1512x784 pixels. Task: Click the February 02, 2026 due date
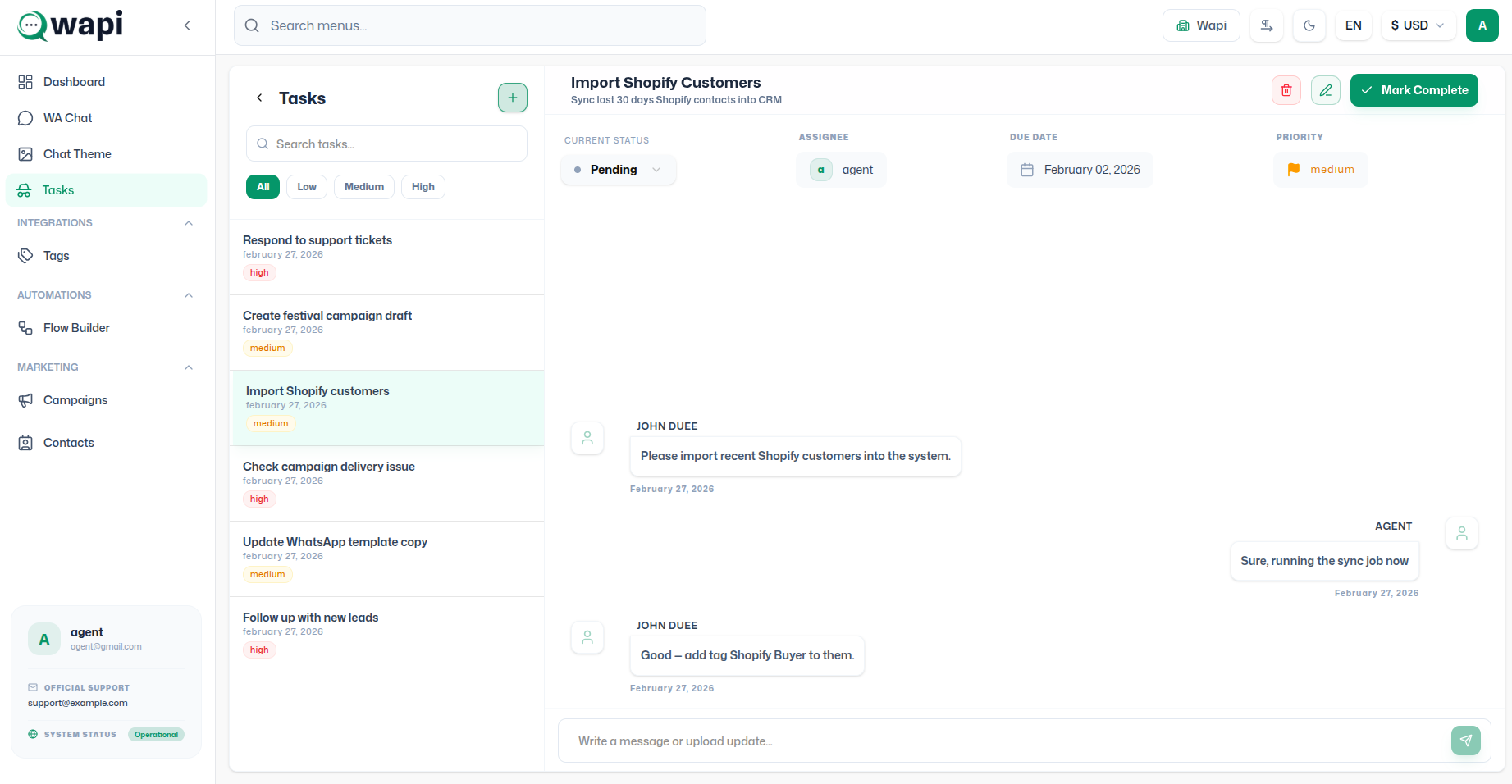point(1080,170)
